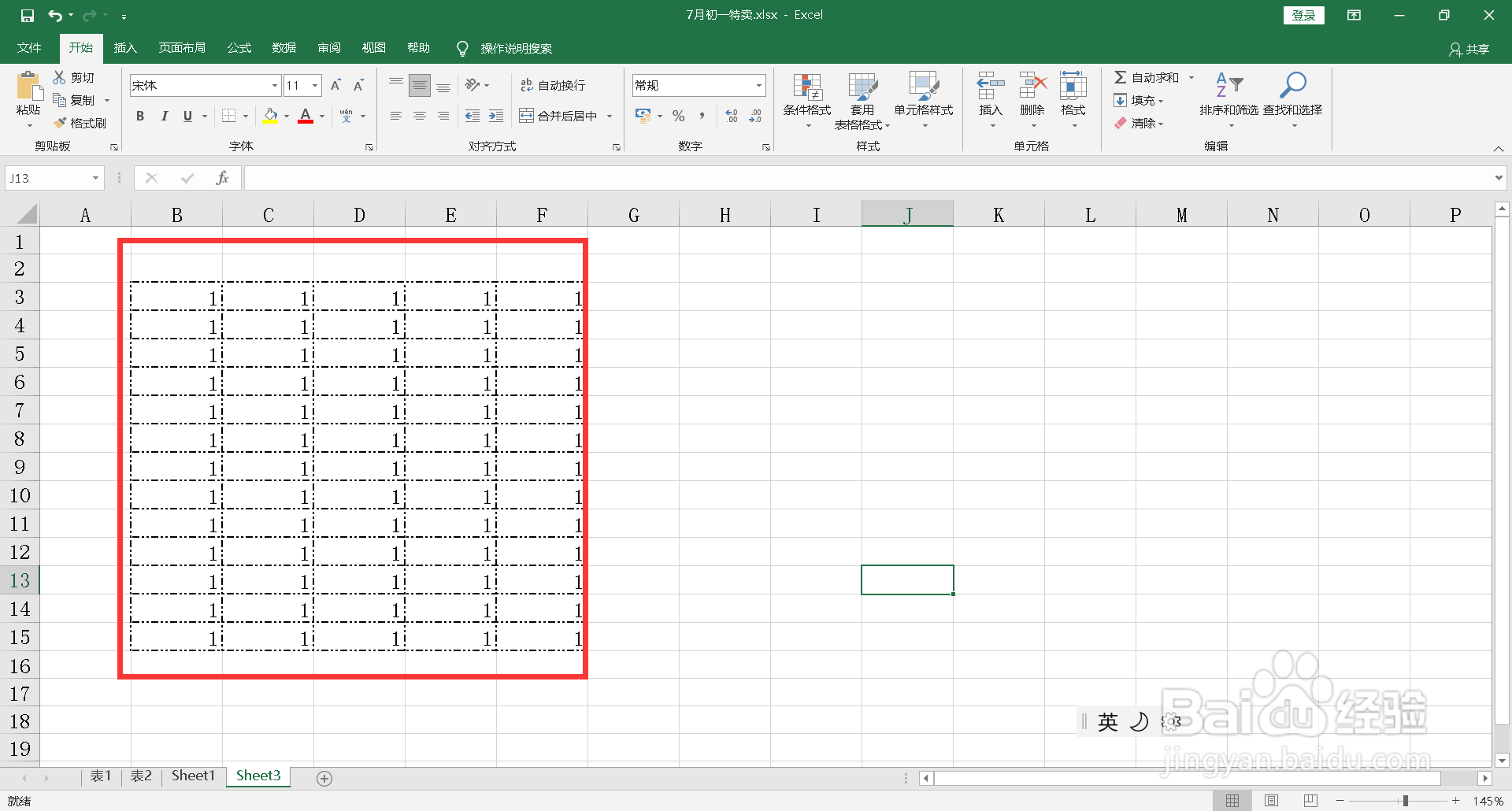Apply comma style number format

(x=701, y=116)
